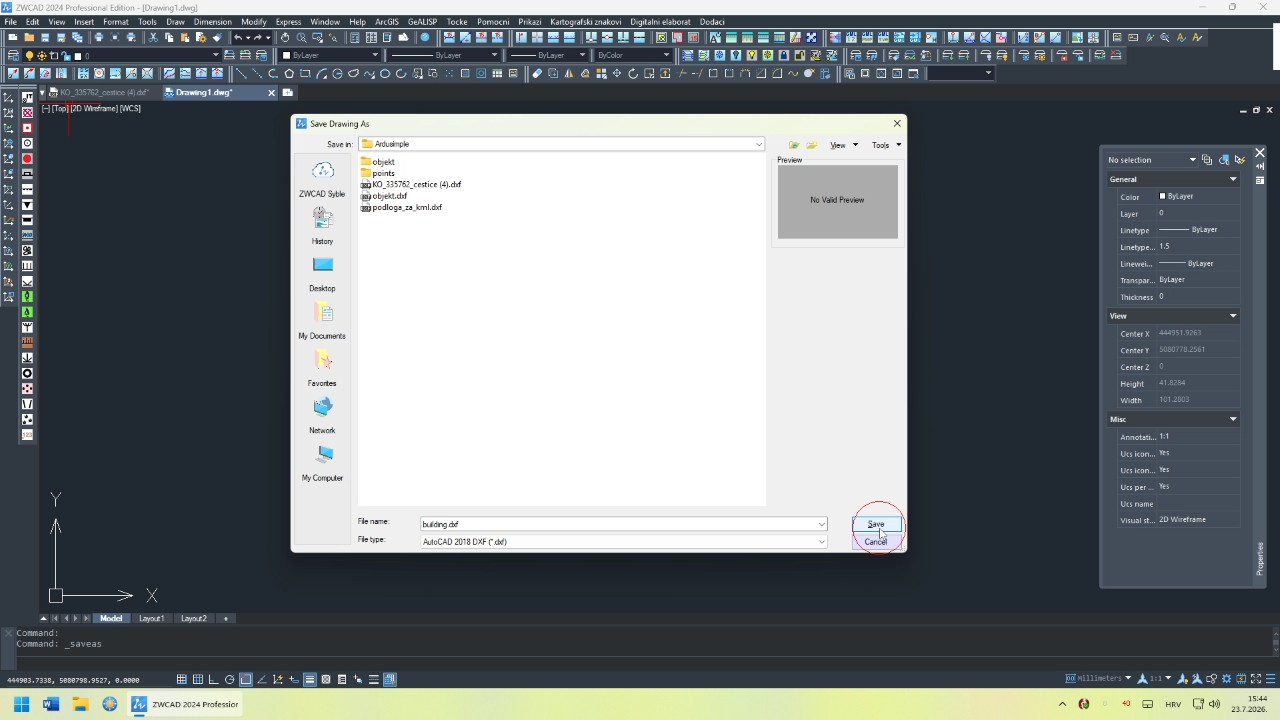Toggle ortho mode in status bar

coord(214,680)
